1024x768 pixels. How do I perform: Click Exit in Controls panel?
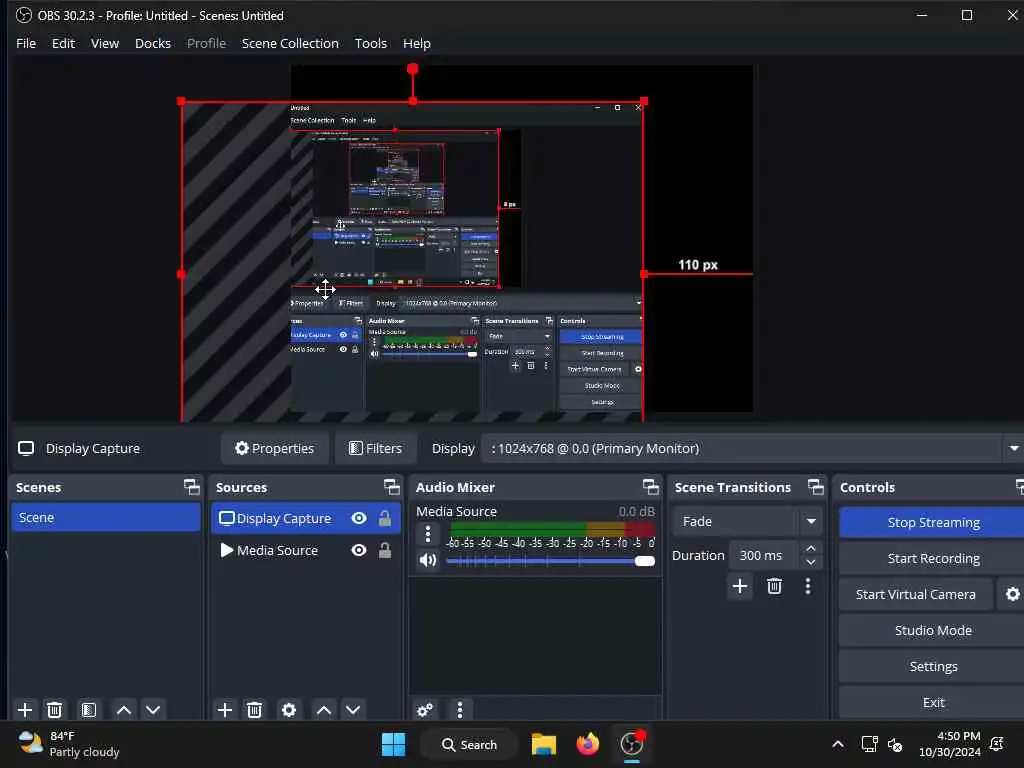pos(933,702)
